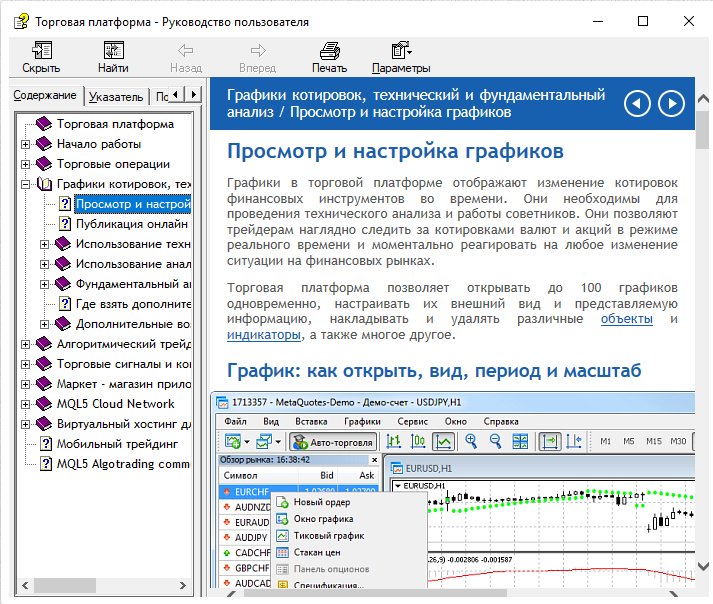Screen dimensions: 713x604
Task: Click the tree pane horizontal scrollbar thumb
Action: click(x=65, y=585)
